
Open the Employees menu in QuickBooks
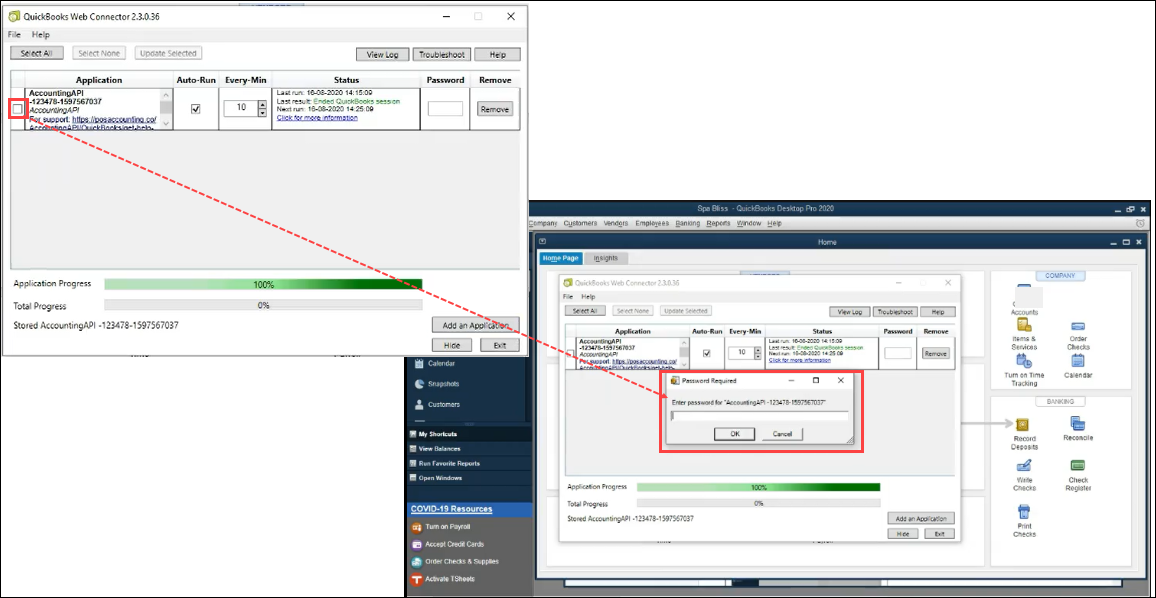click(652, 223)
